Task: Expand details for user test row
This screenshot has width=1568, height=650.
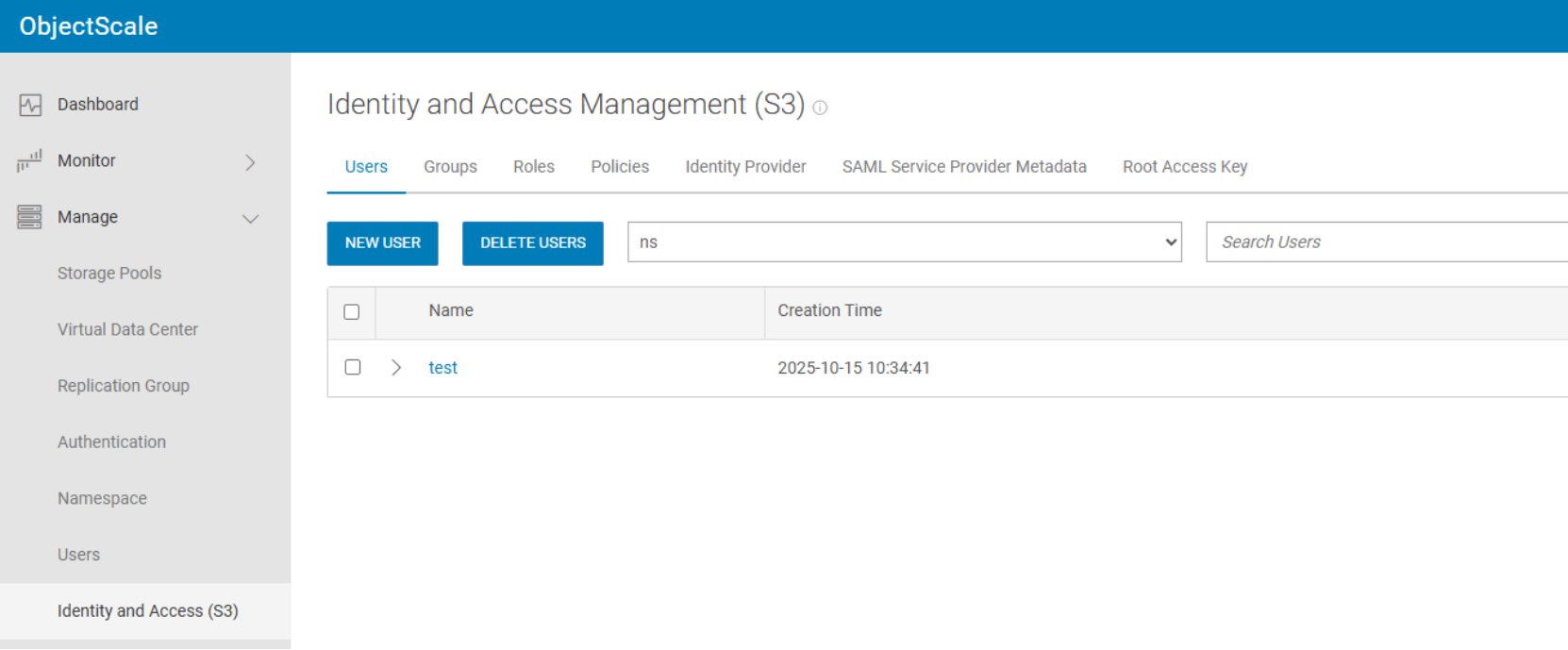Action: point(396,367)
